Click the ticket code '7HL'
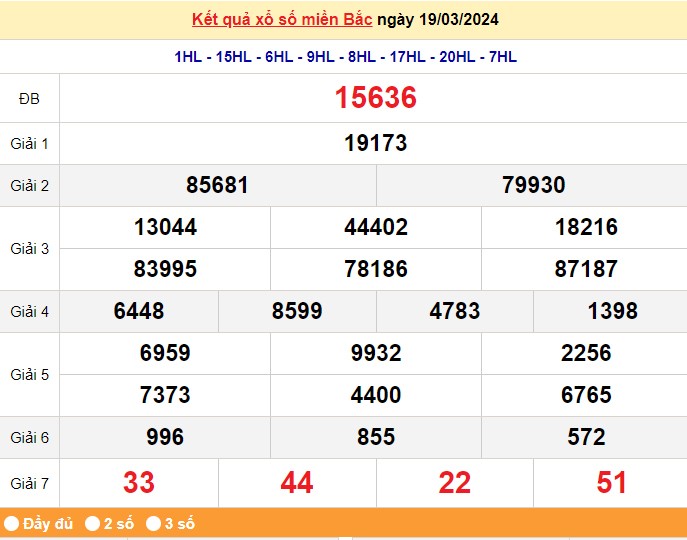The image size is (687, 540). 503,57
